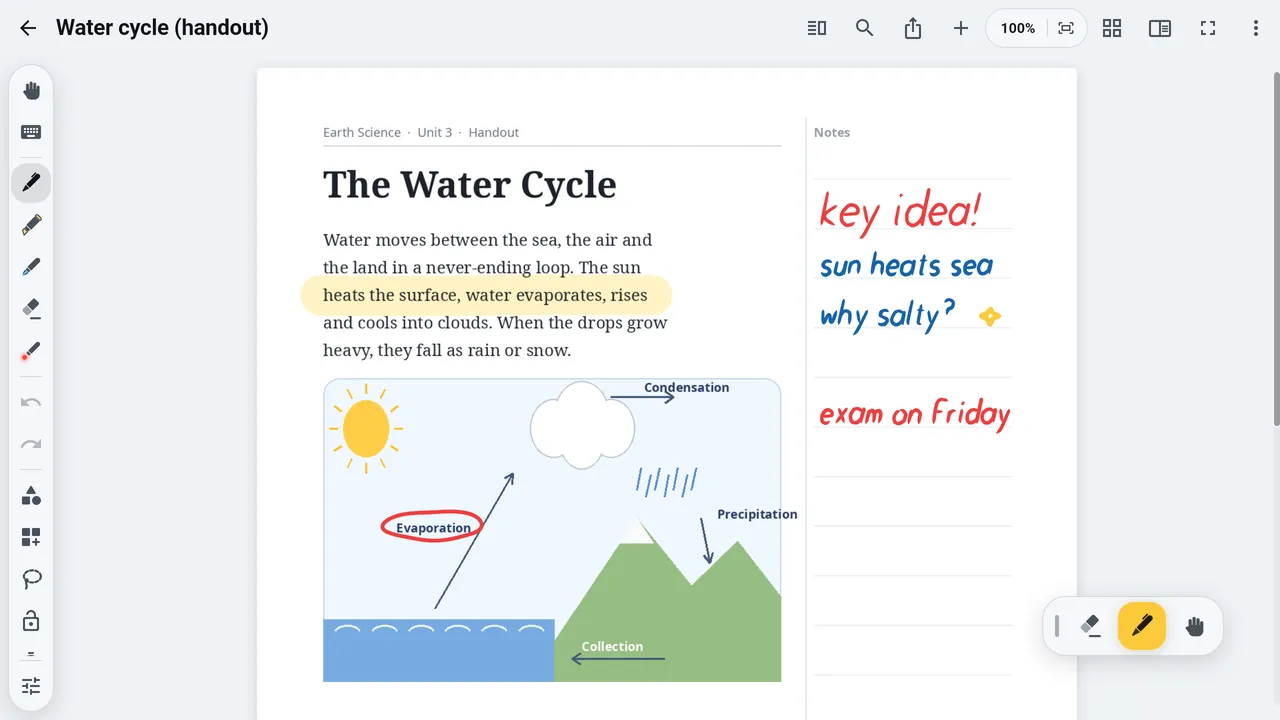Viewport: 1280px width, 720px height.
Task: Click the "Precipitation" diagram label
Action: pos(757,514)
